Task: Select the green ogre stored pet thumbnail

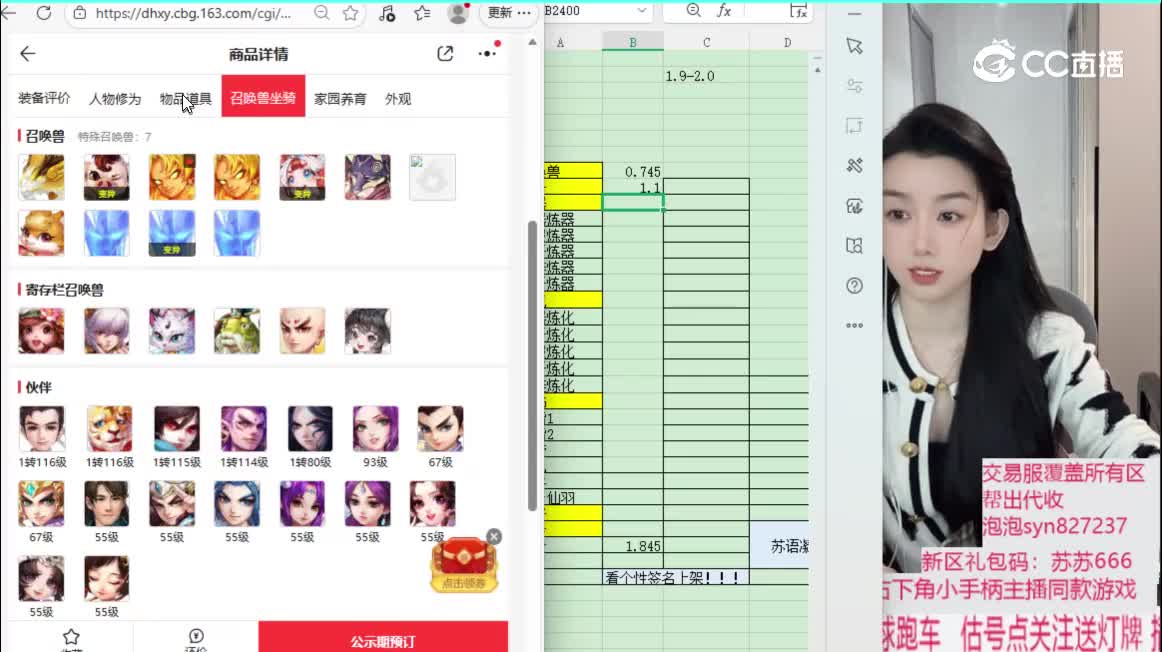Action: click(237, 330)
